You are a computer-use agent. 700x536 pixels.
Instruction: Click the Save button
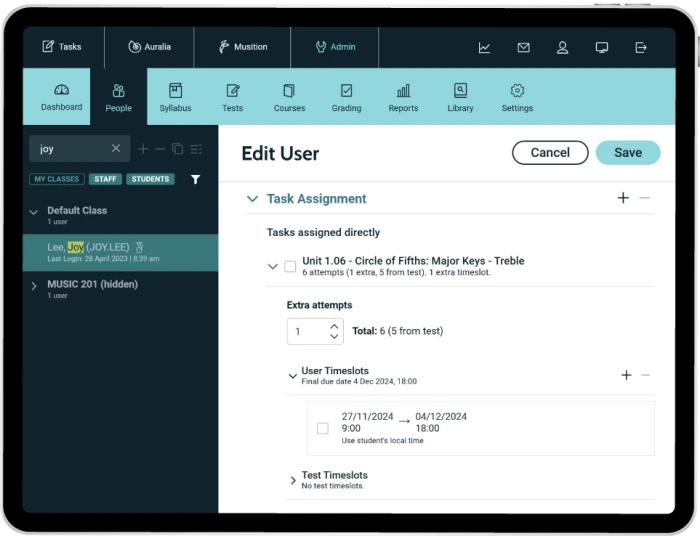[627, 153]
